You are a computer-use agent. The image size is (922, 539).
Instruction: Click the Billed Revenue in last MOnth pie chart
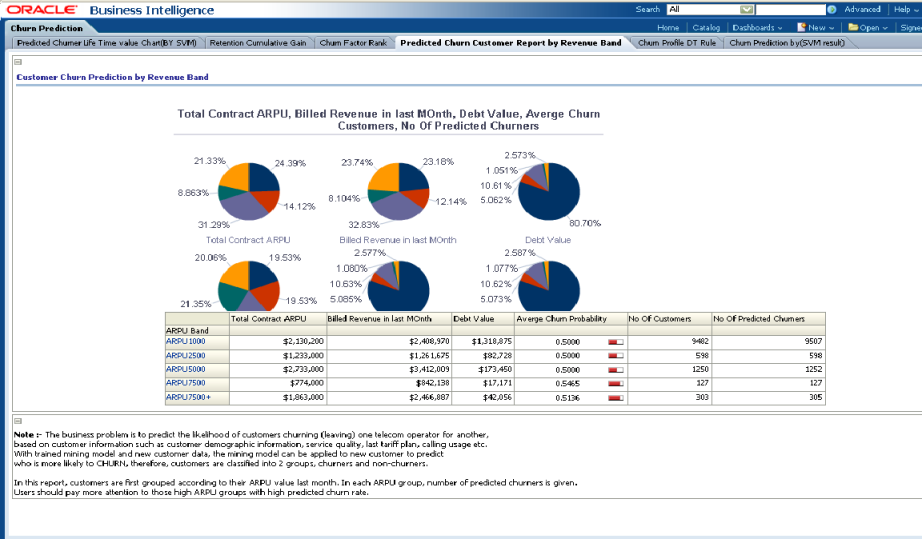399,191
